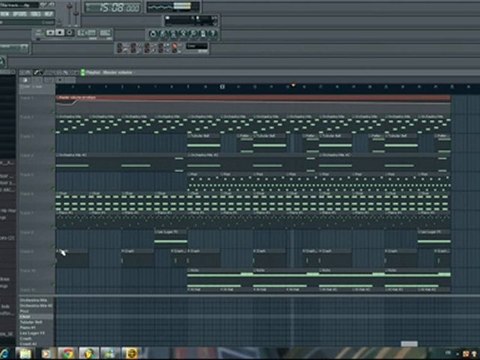This screenshot has width=480, height=360.
Task: Click the second round shortcut icon (save)
Action: point(163,34)
